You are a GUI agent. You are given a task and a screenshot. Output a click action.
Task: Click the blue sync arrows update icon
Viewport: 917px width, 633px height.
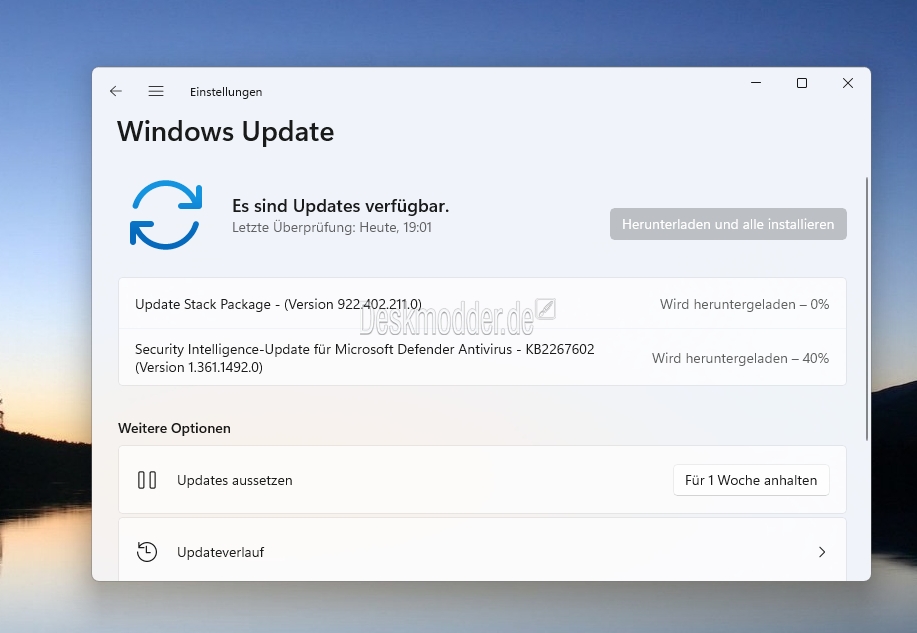166,215
